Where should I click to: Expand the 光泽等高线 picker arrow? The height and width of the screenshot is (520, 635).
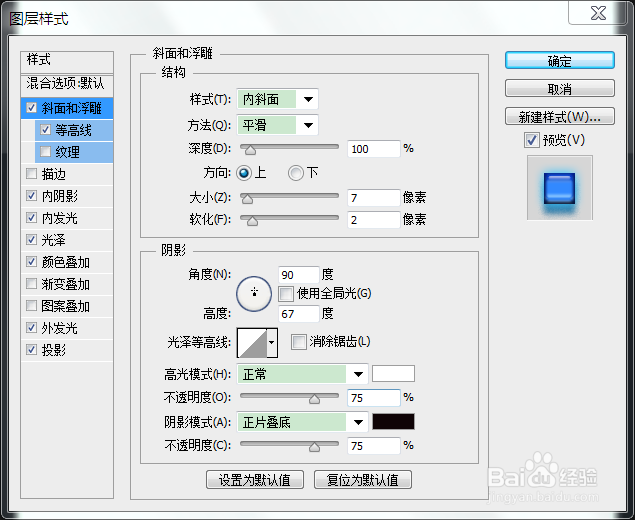click(x=272, y=343)
